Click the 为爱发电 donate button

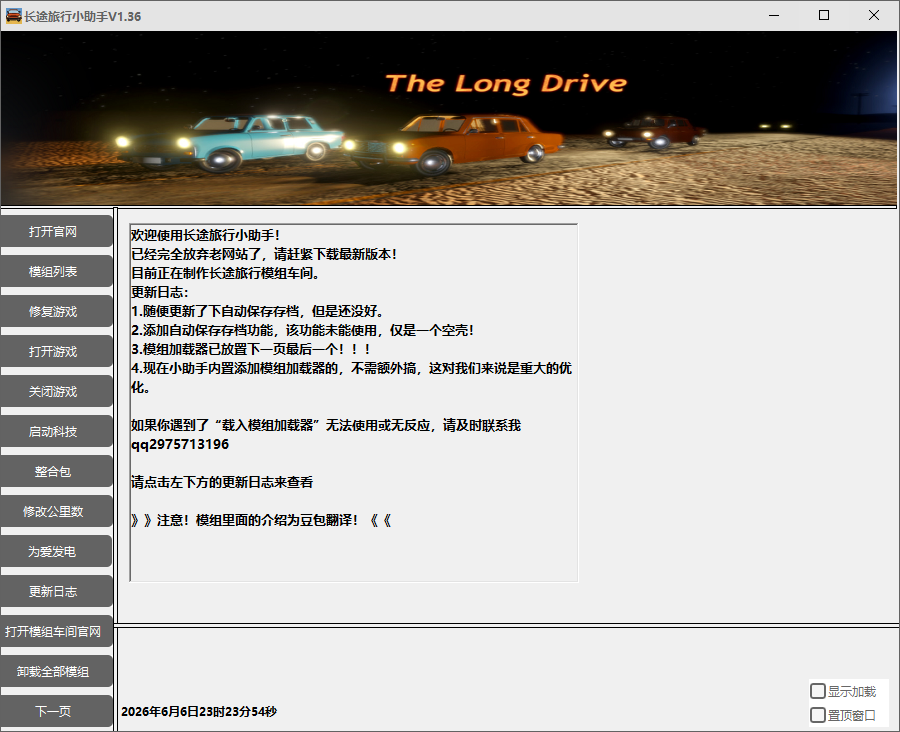pyautogui.click(x=56, y=551)
